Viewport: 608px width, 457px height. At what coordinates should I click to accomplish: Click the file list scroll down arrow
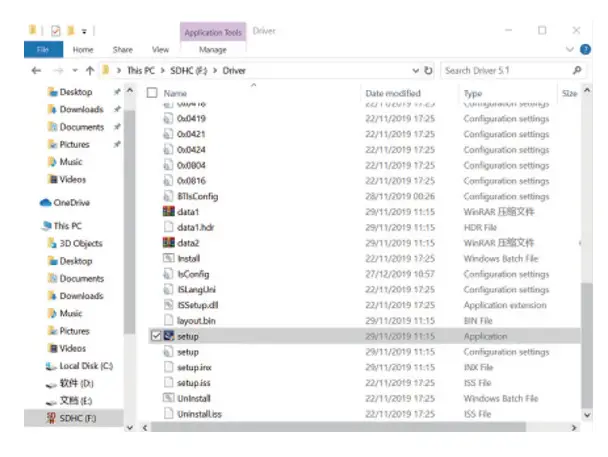point(587,415)
